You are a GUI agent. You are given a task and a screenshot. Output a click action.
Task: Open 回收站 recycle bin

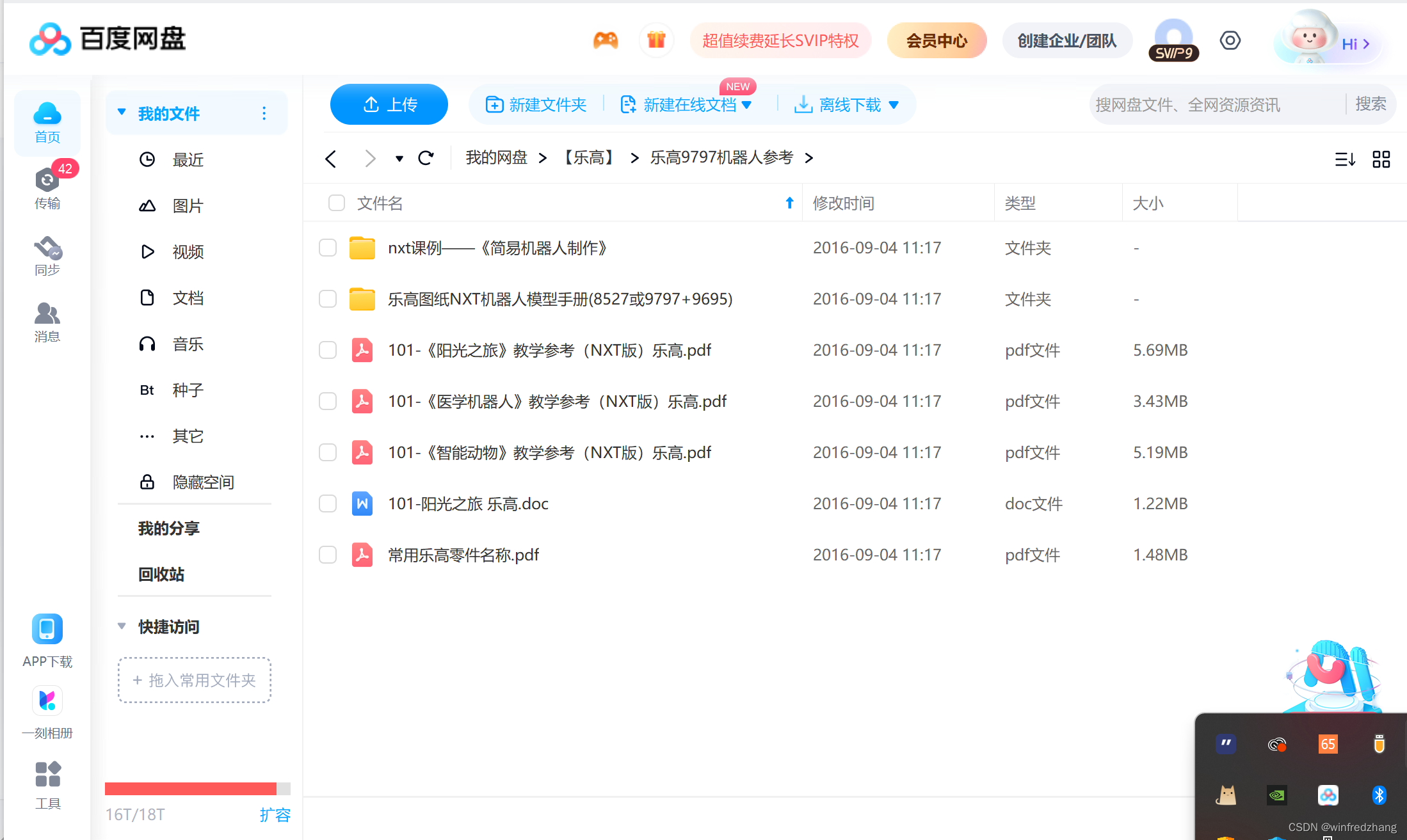pyautogui.click(x=161, y=574)
